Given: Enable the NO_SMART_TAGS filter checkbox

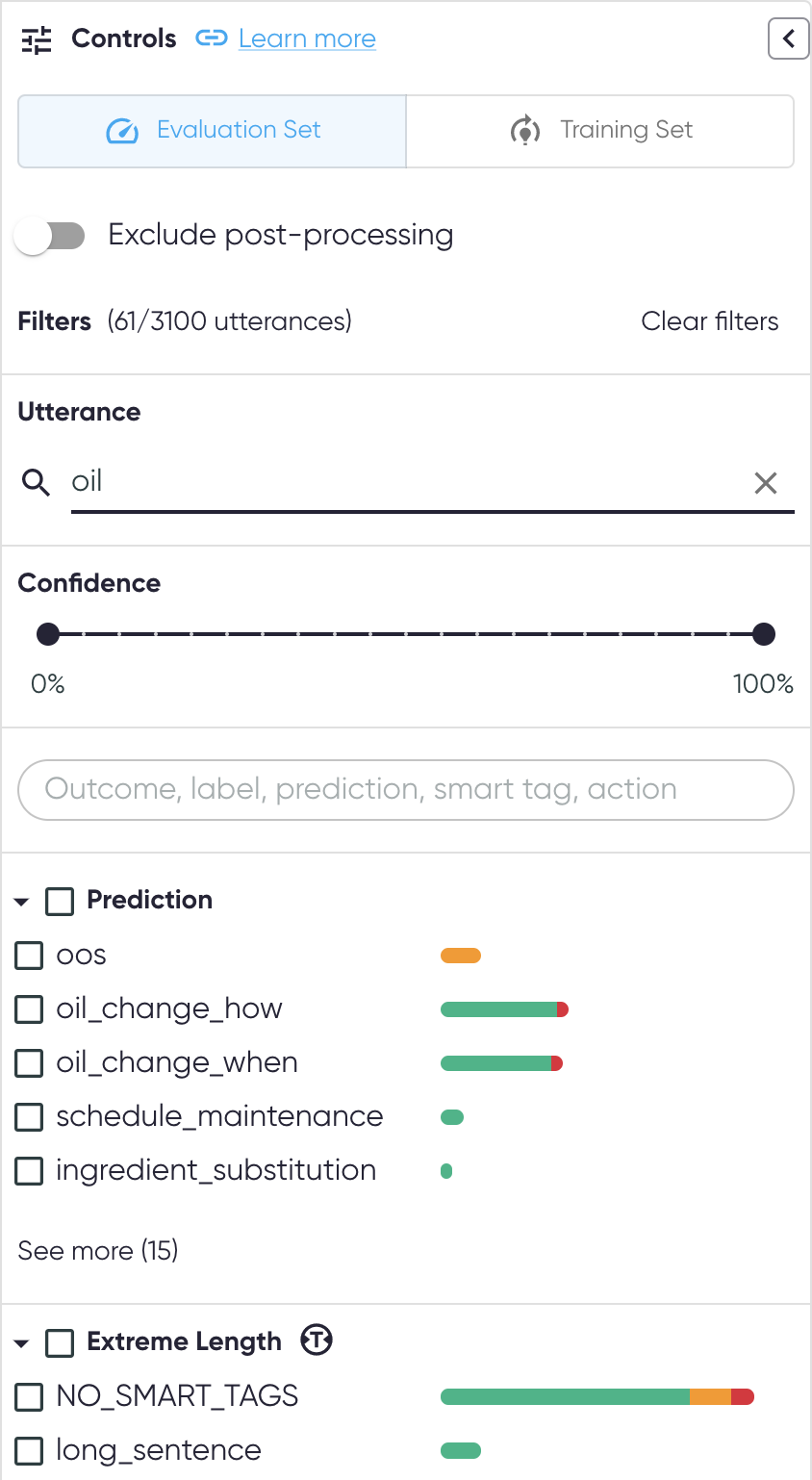Looking at the screenshot, I should pos(30,1396).
